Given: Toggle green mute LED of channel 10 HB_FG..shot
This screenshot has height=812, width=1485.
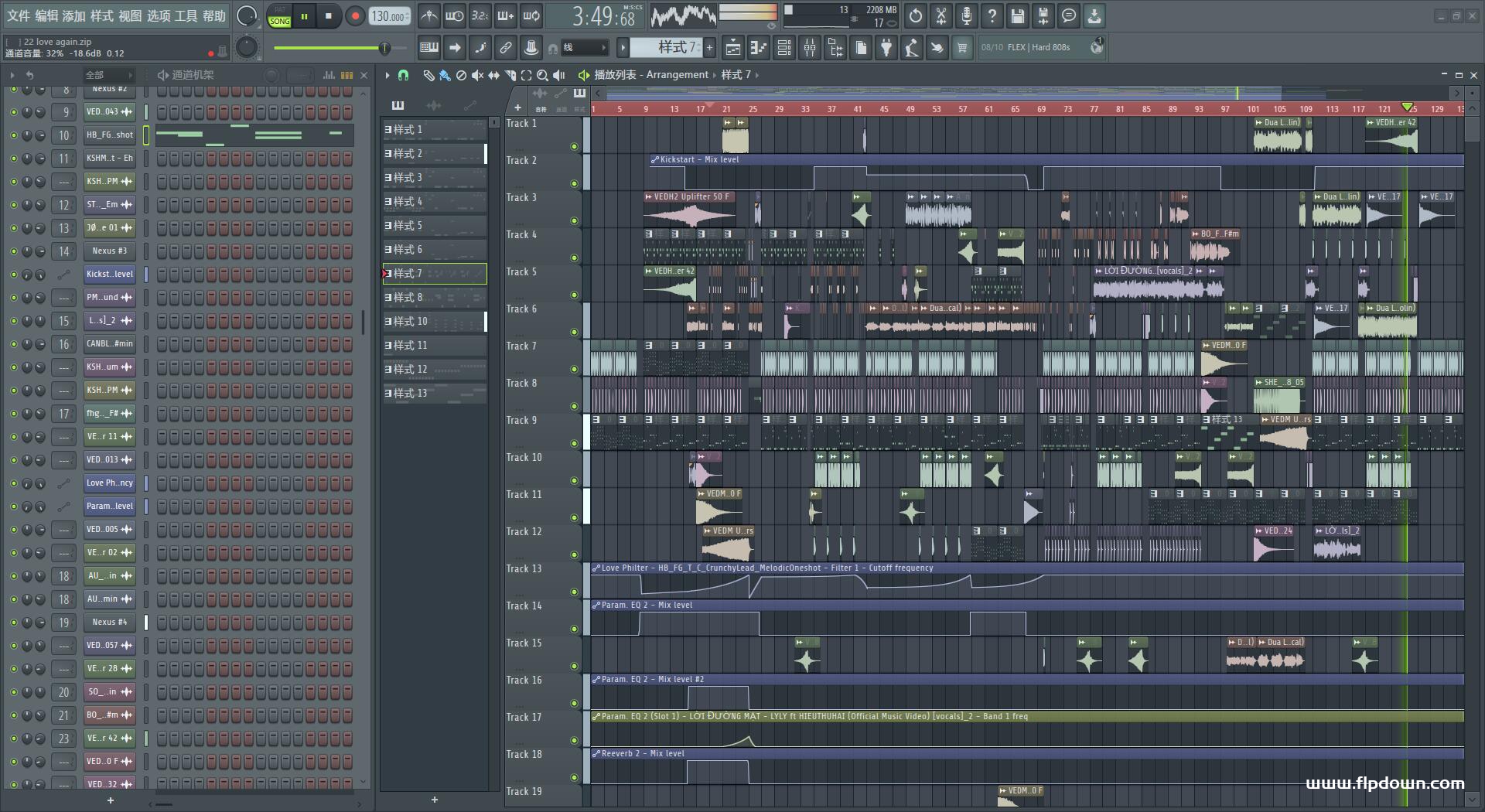Looking at the screenshot, I should pos(13,135).
